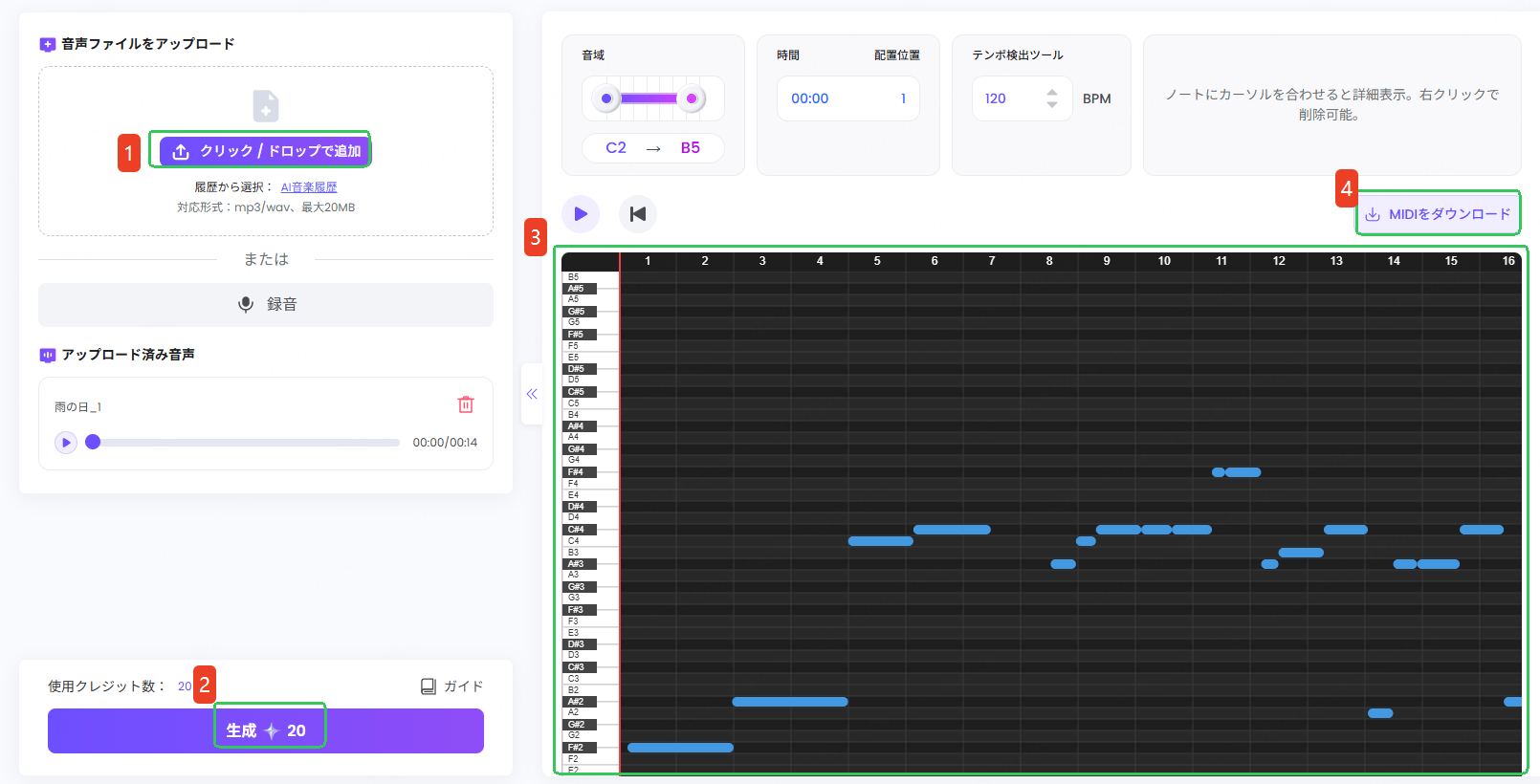Start recording with the 録音 button
Image resolution: width=1540 pixels, height=784 pixels.
(266, 304)
